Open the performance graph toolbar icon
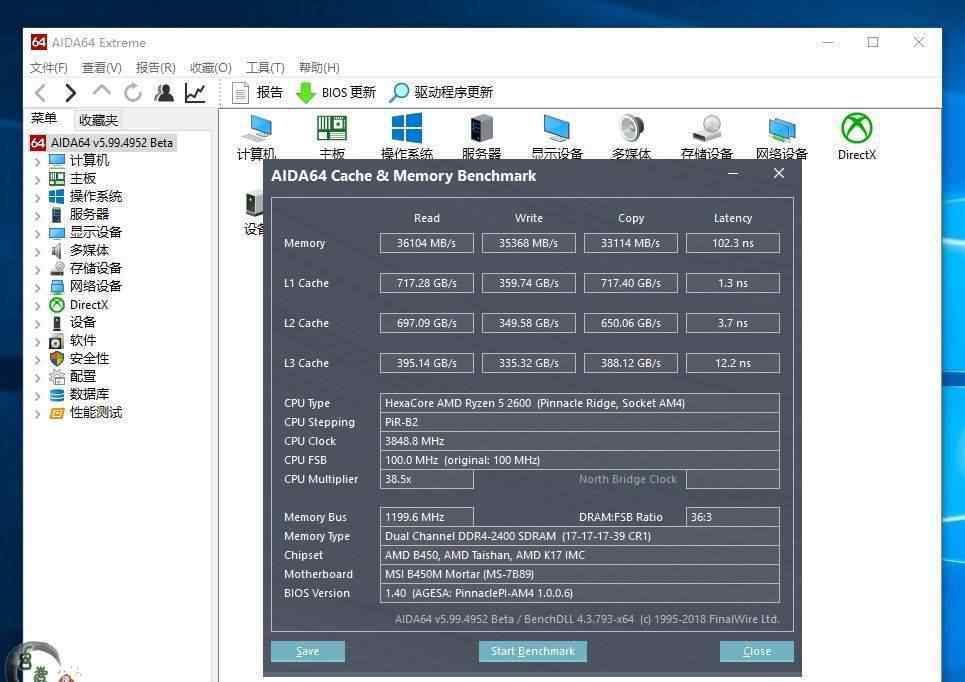The height and width of the screenshot is (682, 965). [195, 93]
